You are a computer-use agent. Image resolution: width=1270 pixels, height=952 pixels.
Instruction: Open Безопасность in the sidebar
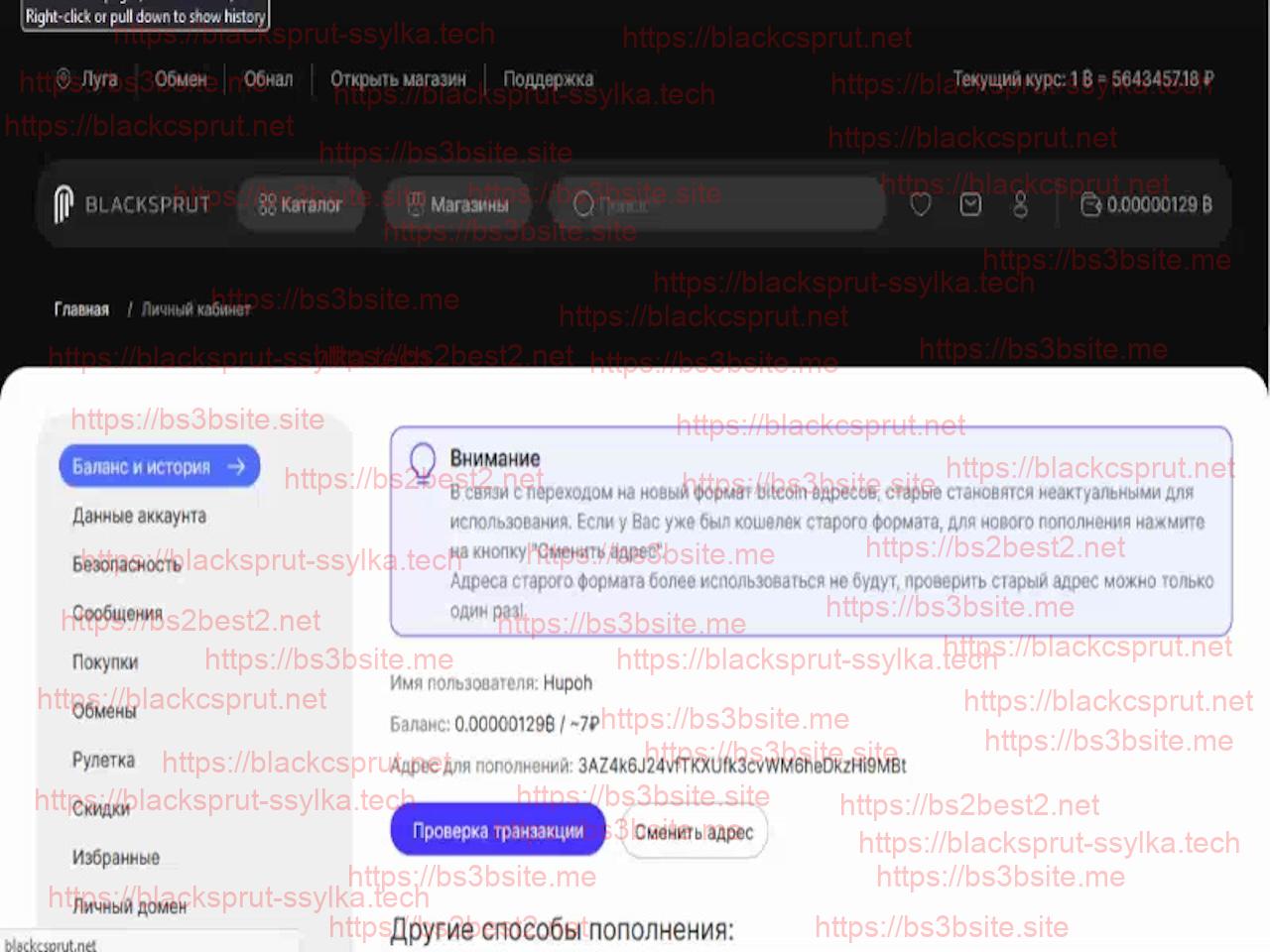[x=126, y=564]
